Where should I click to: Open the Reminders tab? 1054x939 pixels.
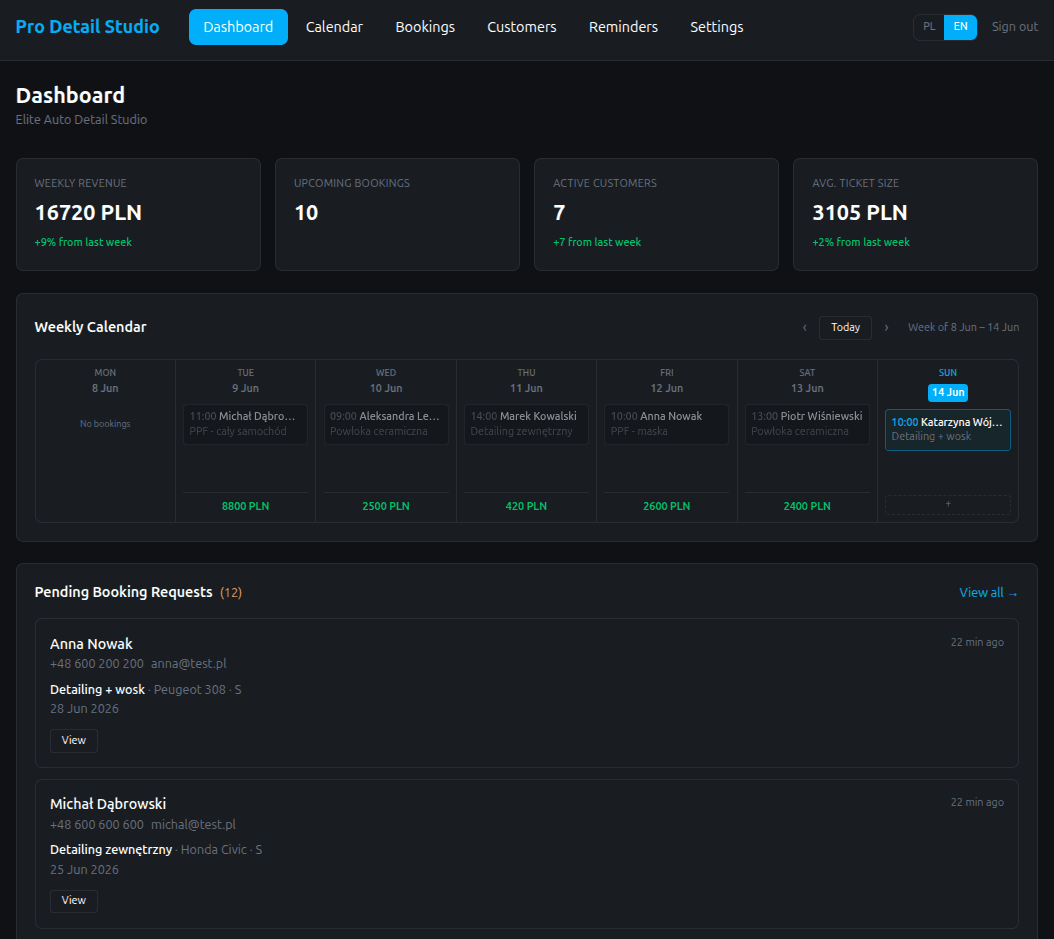623,27
